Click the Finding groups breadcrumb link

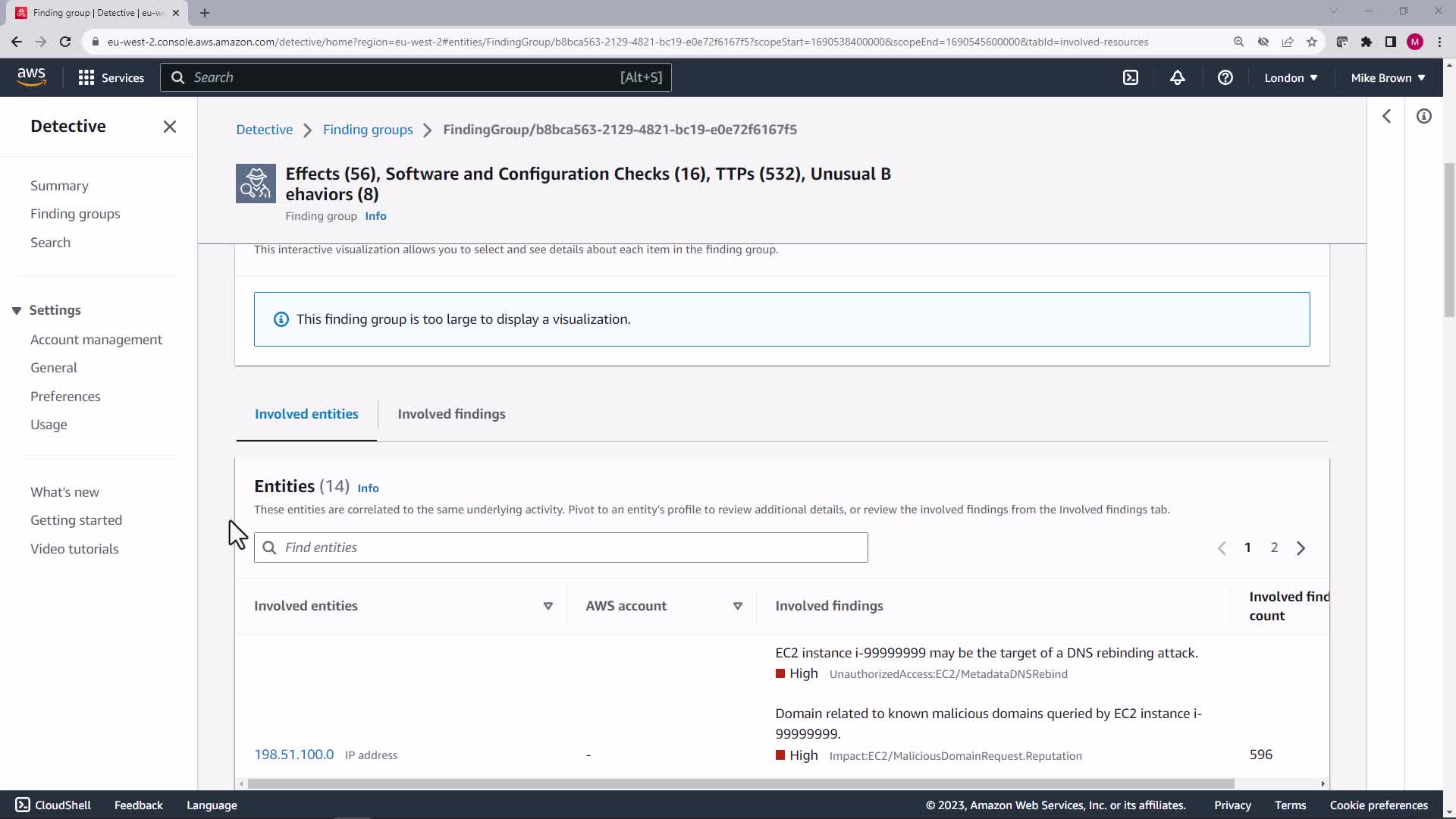coord(368,130)
